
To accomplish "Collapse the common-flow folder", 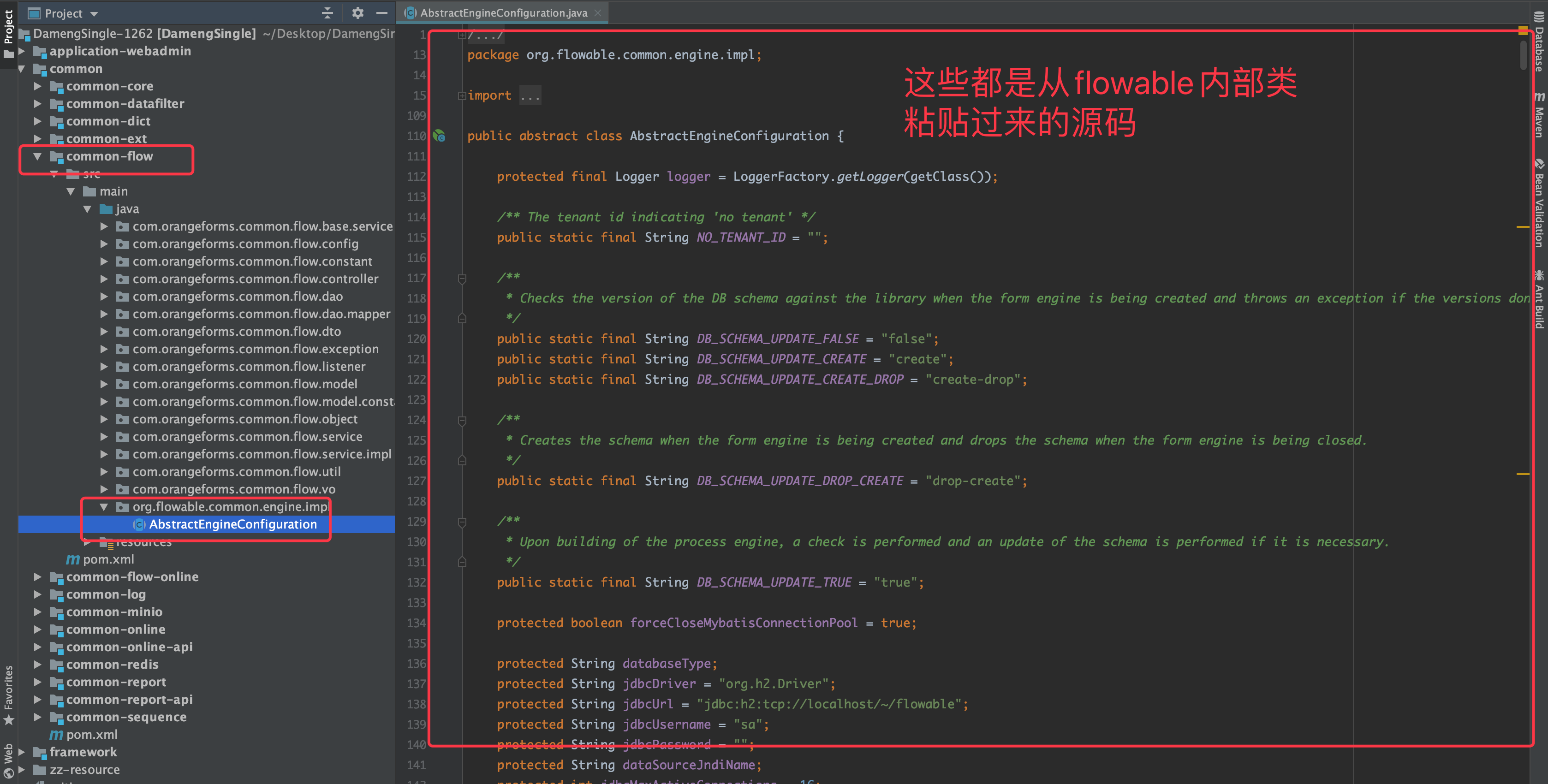I will [37, 156].
